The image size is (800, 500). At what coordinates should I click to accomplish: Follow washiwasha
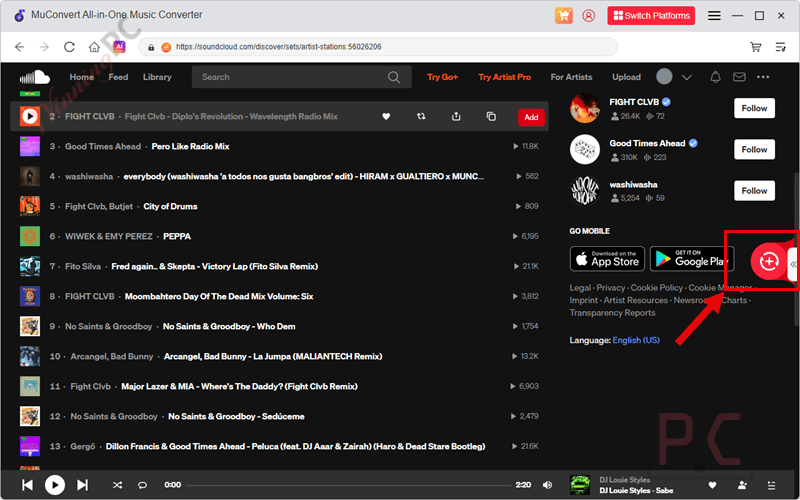754,191
